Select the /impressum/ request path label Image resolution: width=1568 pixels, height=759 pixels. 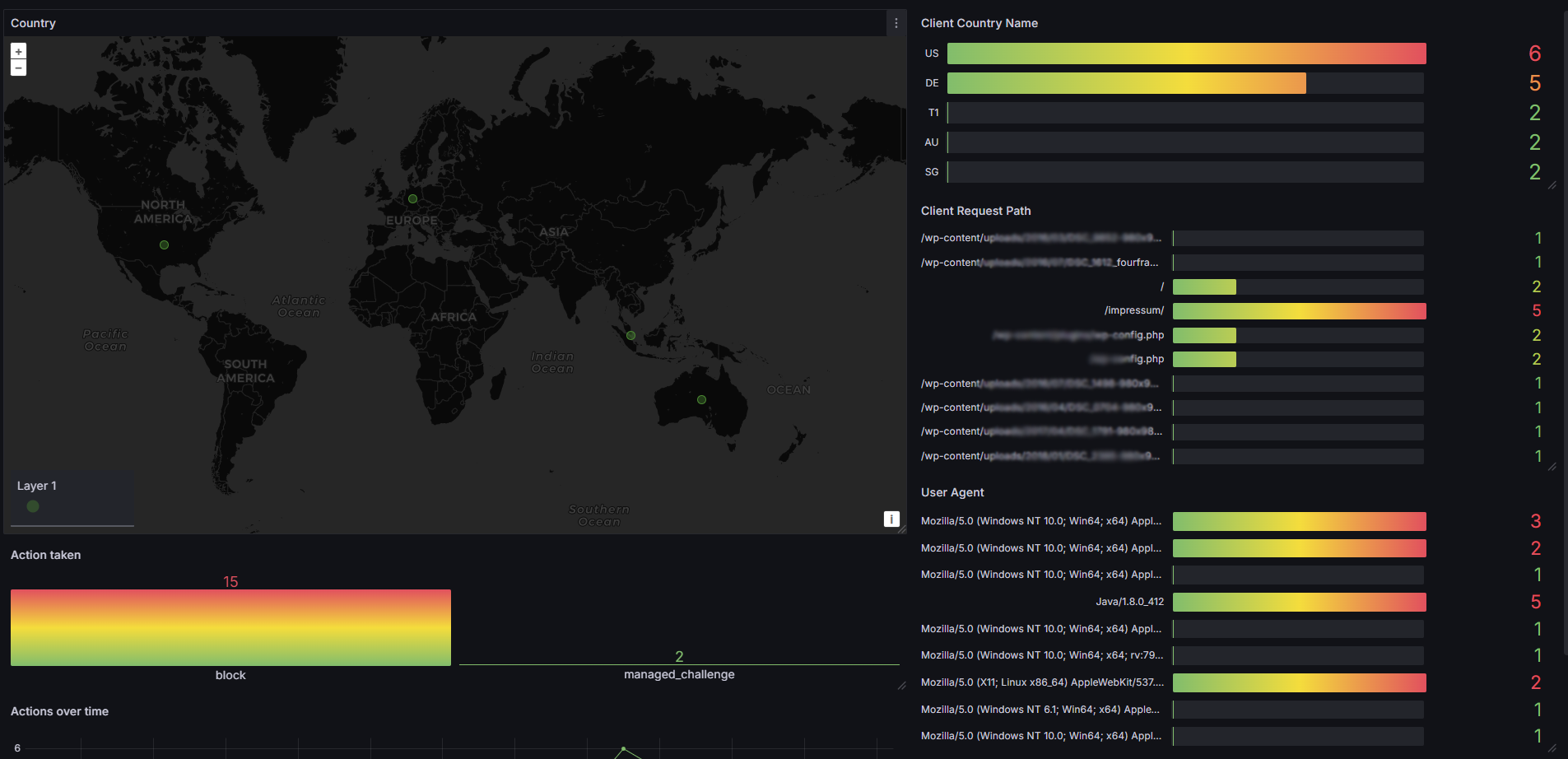click(x=1134, y=310)
